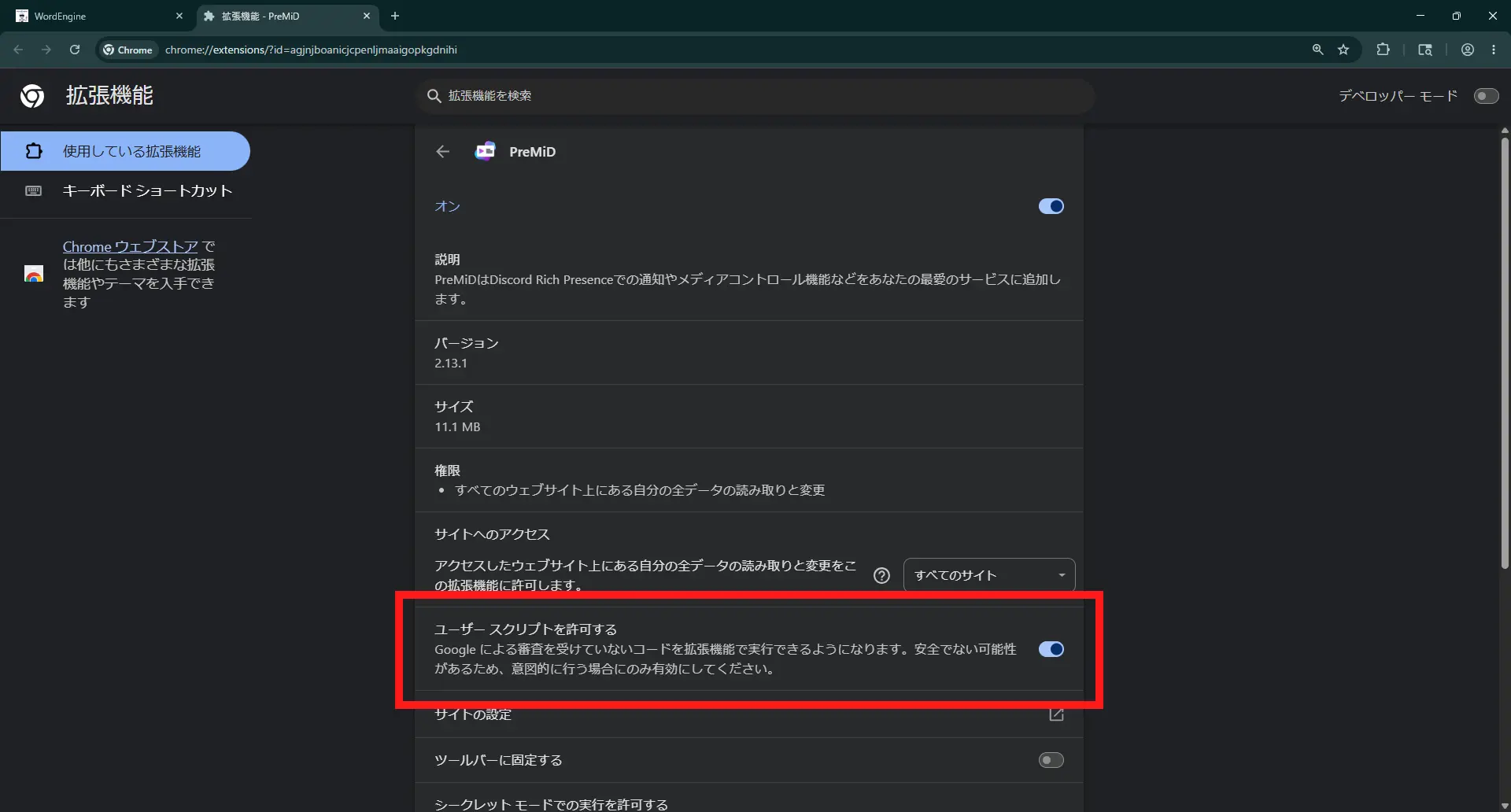
Task: Disable ユーザー スクリプトを許可する toggle
Action: point(1051,649)
